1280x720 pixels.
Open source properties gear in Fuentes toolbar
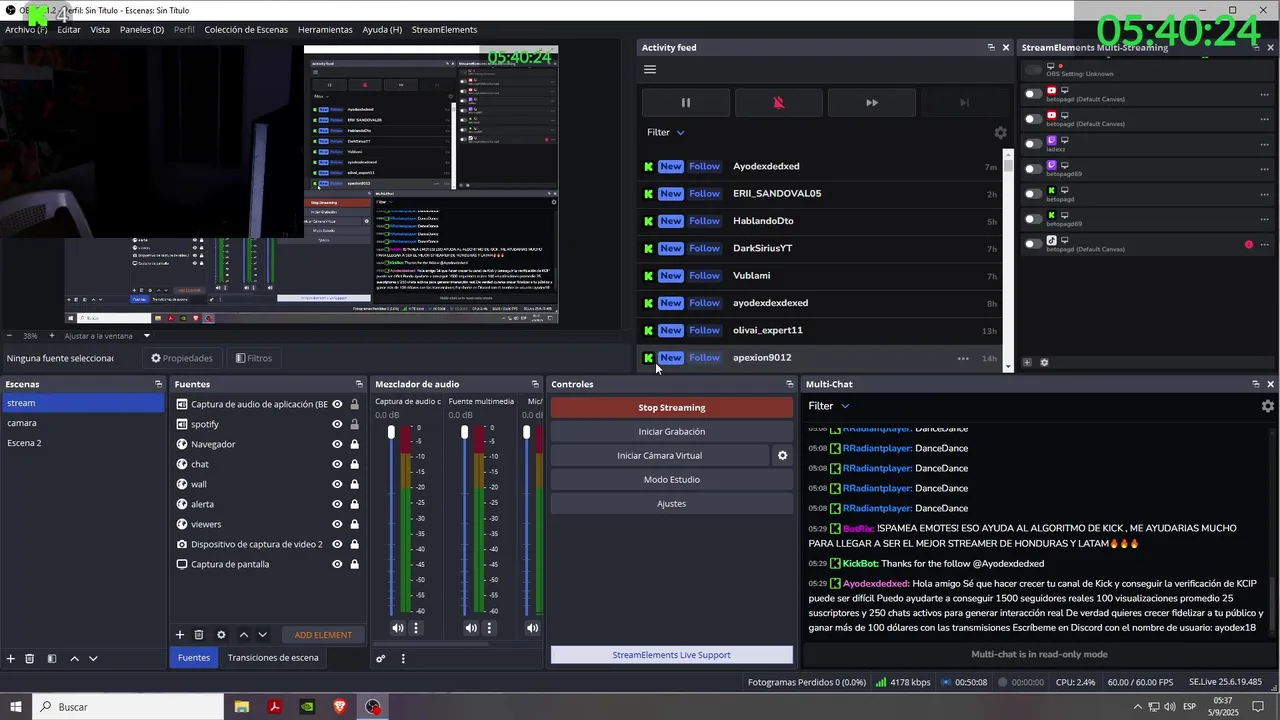pyautogui.click(x=221, y=634)
